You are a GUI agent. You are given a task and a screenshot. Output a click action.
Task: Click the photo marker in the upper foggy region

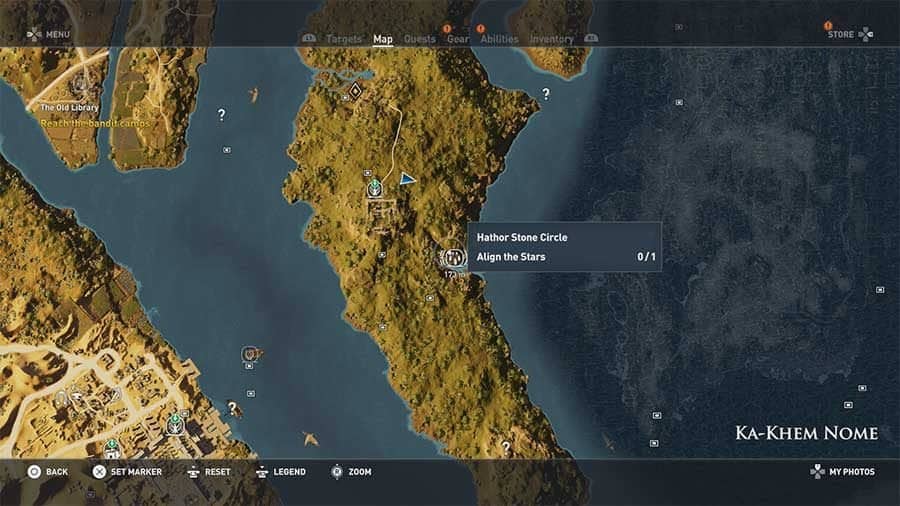[x=679, y=102]
